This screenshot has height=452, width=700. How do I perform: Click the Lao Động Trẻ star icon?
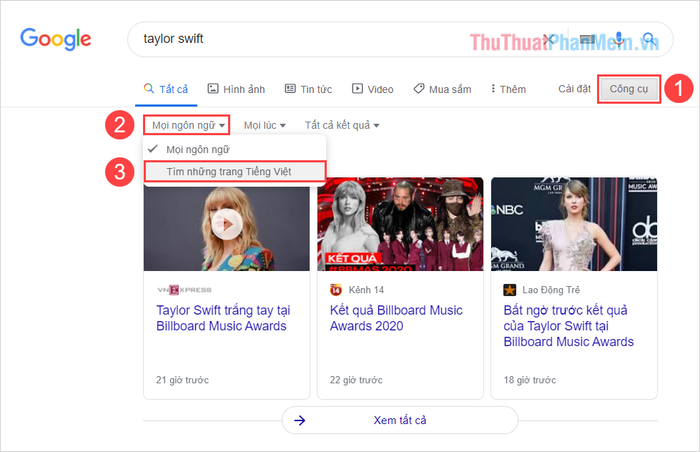(x=509, y=290)
